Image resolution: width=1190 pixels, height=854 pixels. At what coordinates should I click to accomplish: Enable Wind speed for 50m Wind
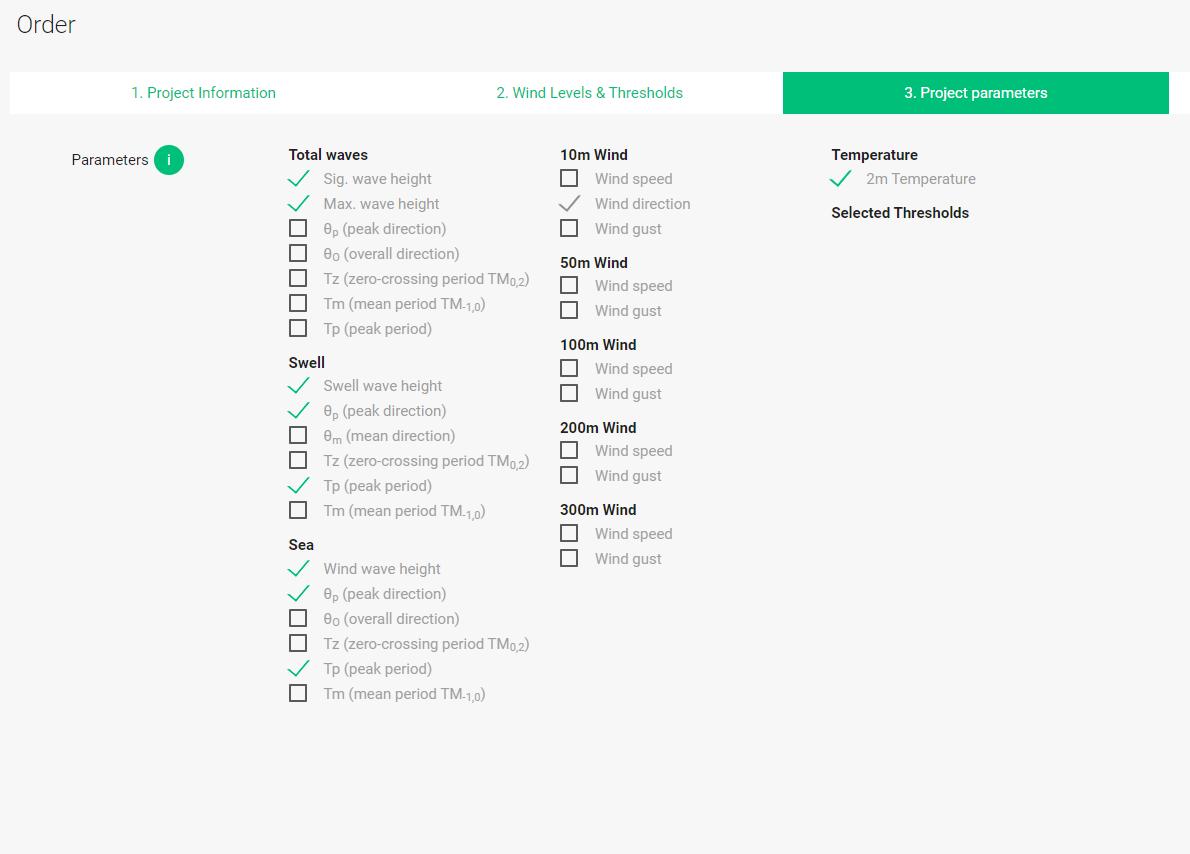pos(569,284)
